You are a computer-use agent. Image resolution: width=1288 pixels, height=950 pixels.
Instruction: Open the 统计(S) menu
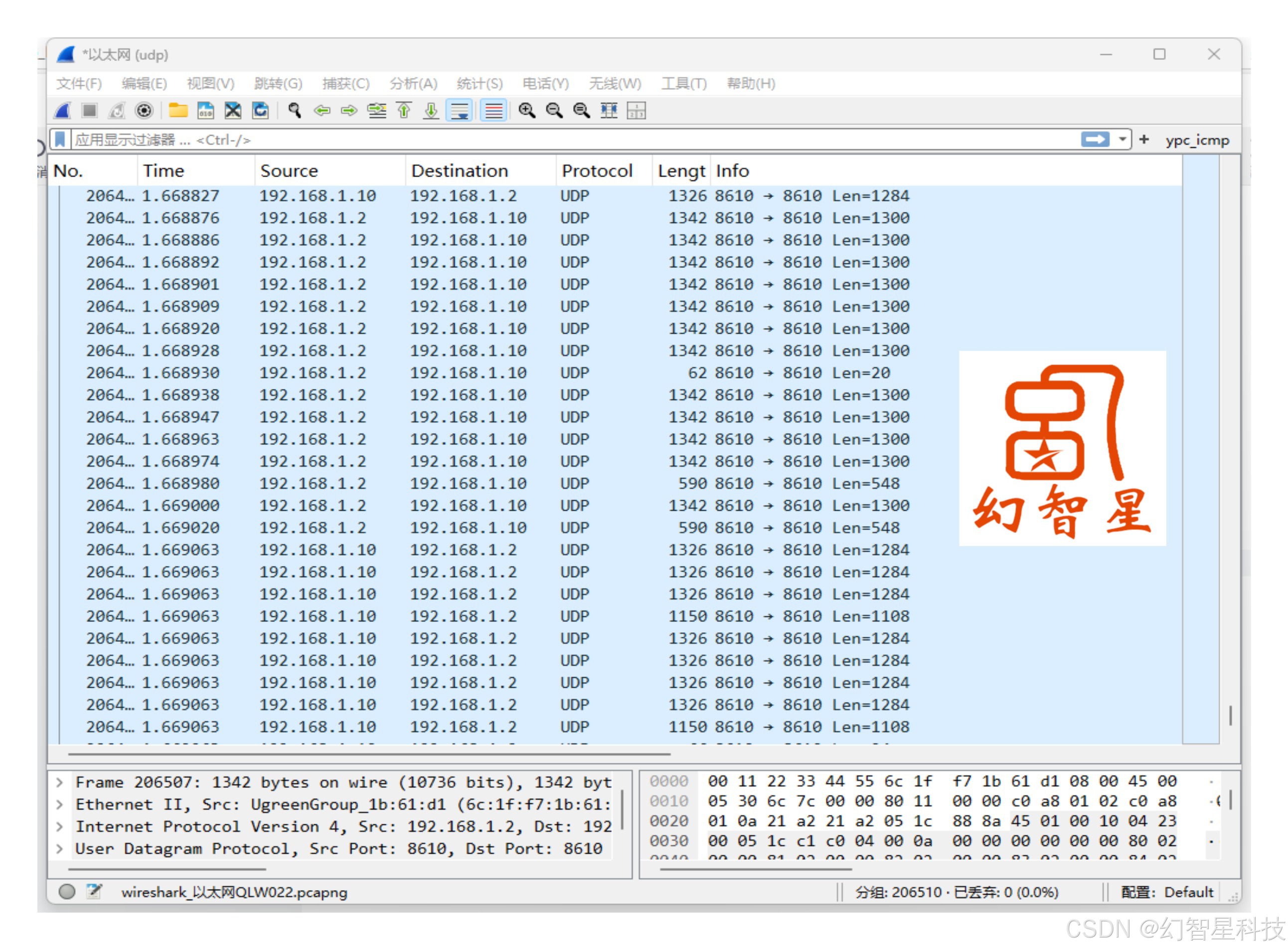coord(480,84)
